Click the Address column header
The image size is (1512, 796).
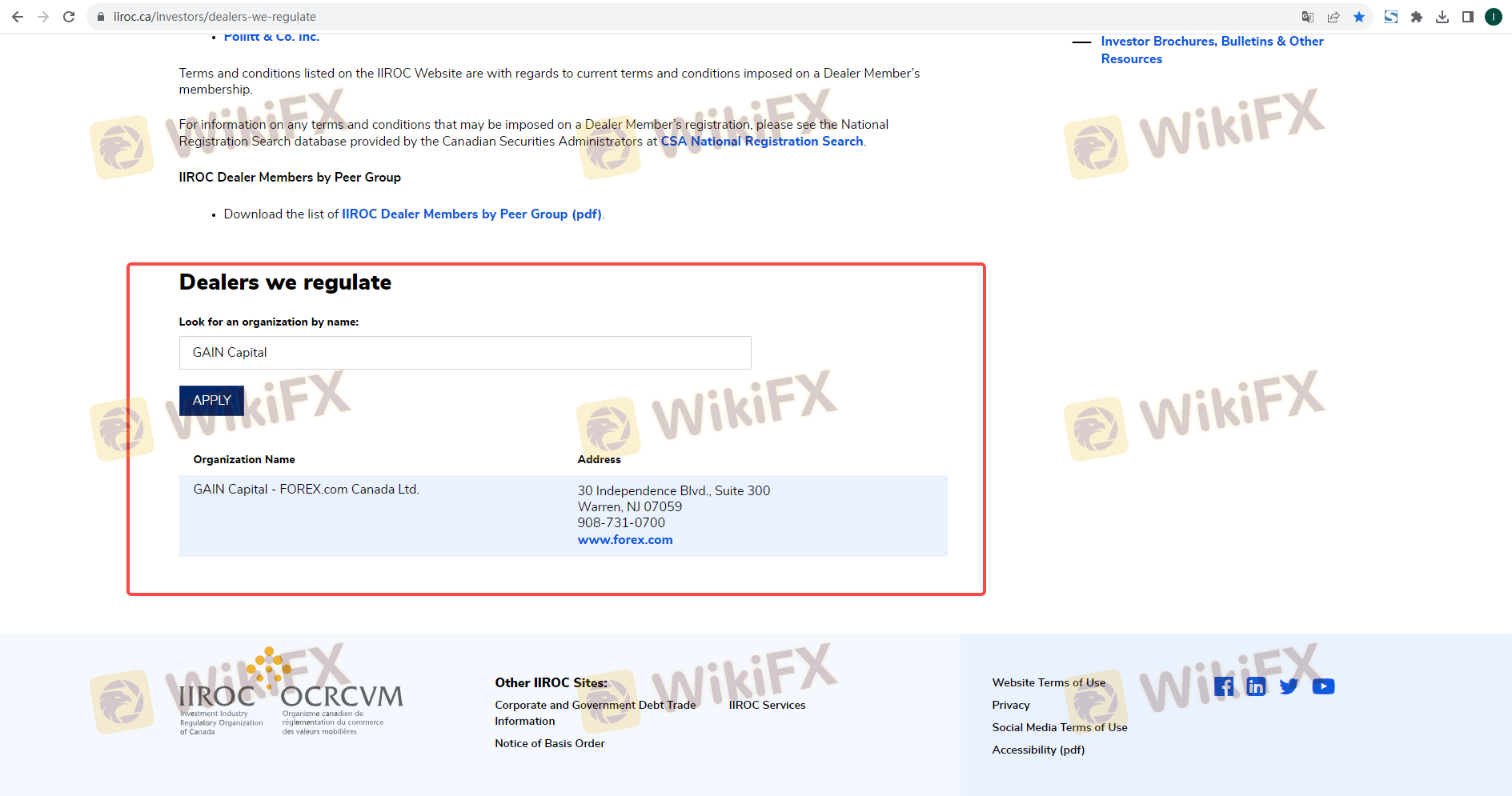click(599, 459)
